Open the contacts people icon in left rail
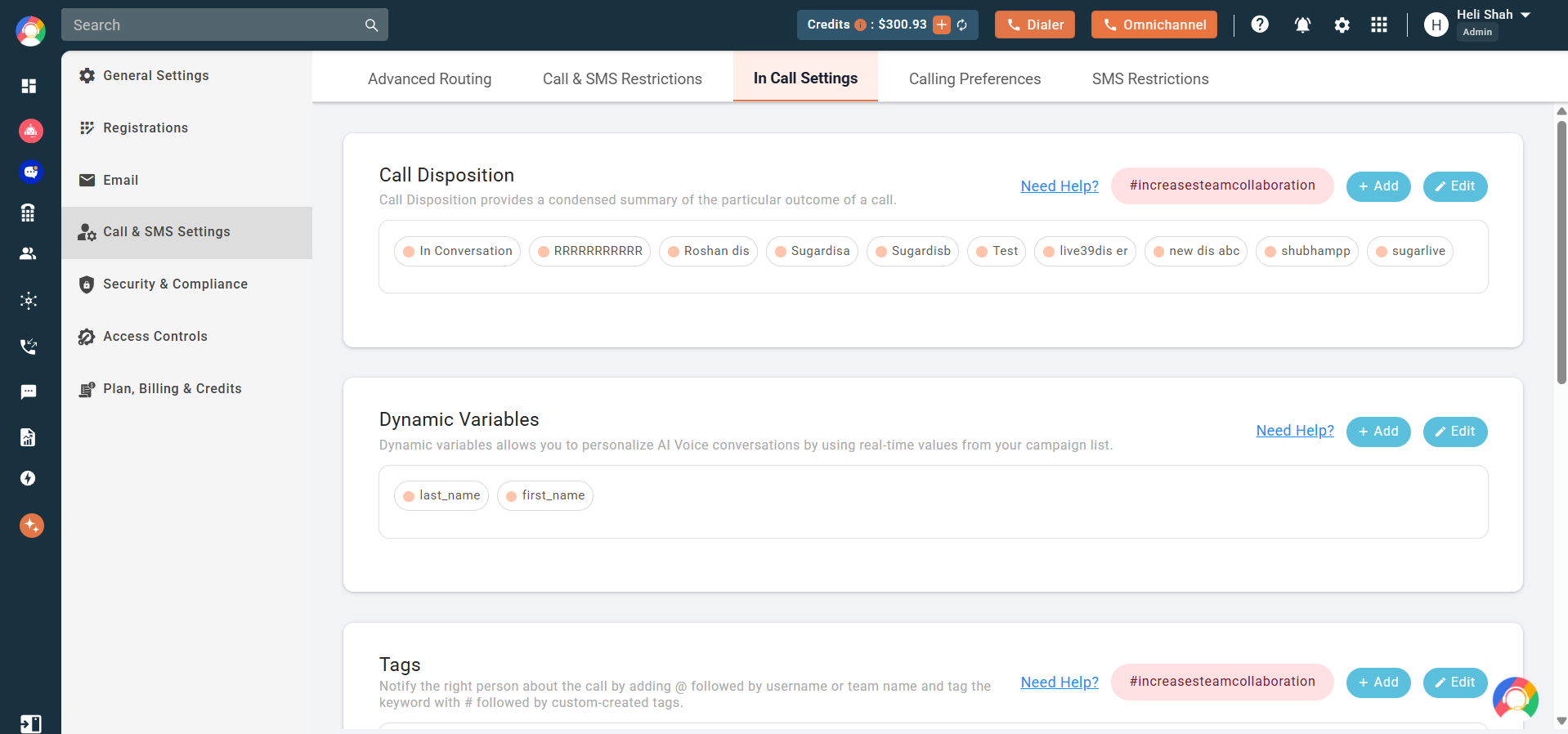The width and height of the screenshot is (1568, 734). coord(28,253)
